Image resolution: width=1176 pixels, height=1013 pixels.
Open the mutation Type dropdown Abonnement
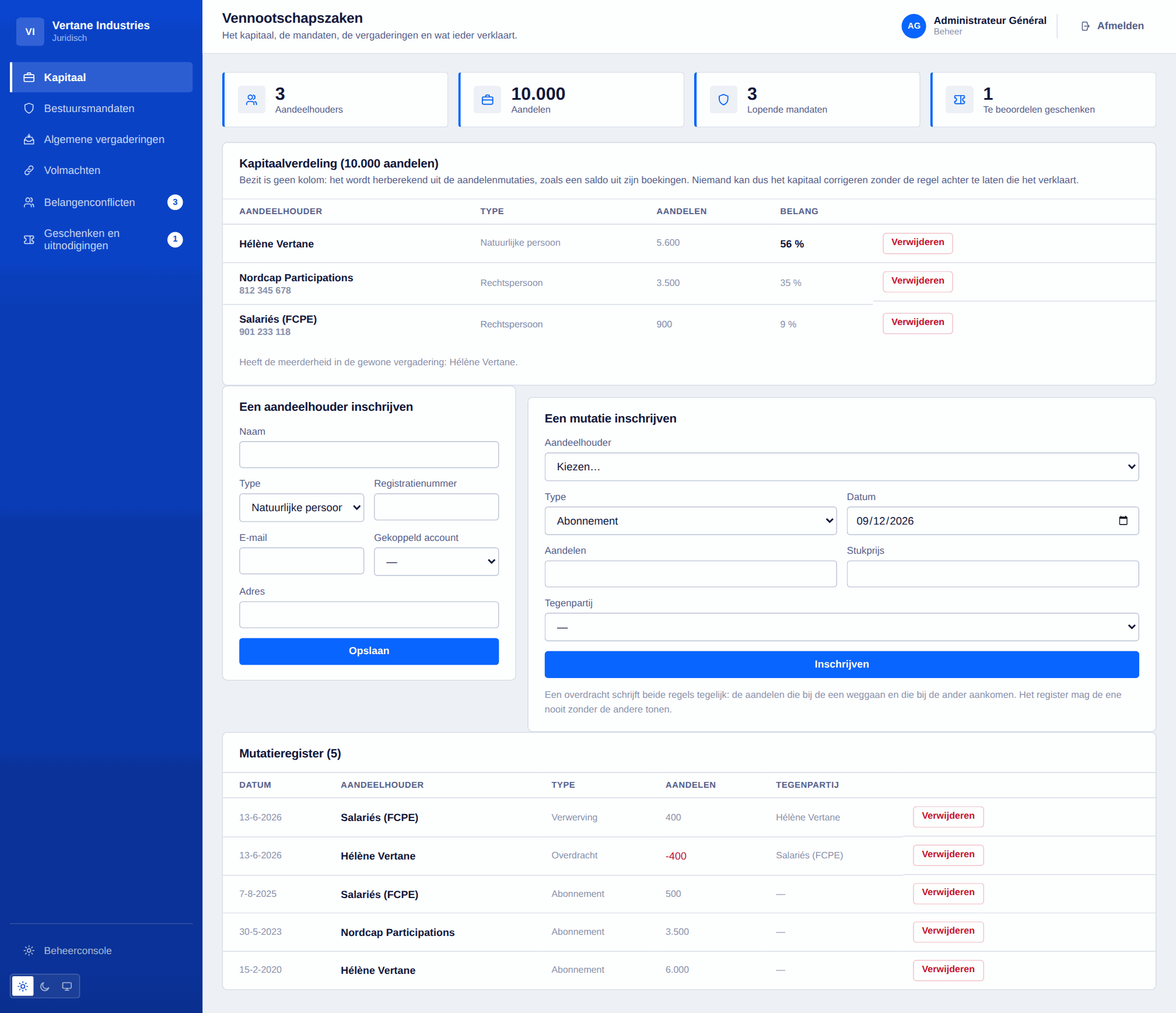point(691,521)
